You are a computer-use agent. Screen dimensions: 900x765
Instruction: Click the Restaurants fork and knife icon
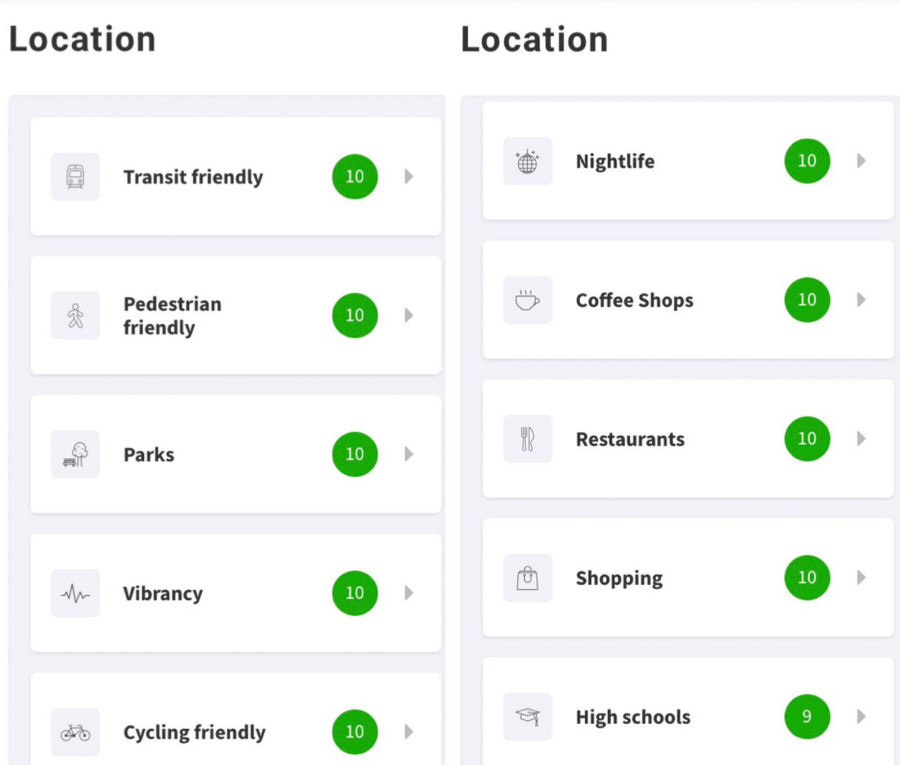click(x=528, y=439)
